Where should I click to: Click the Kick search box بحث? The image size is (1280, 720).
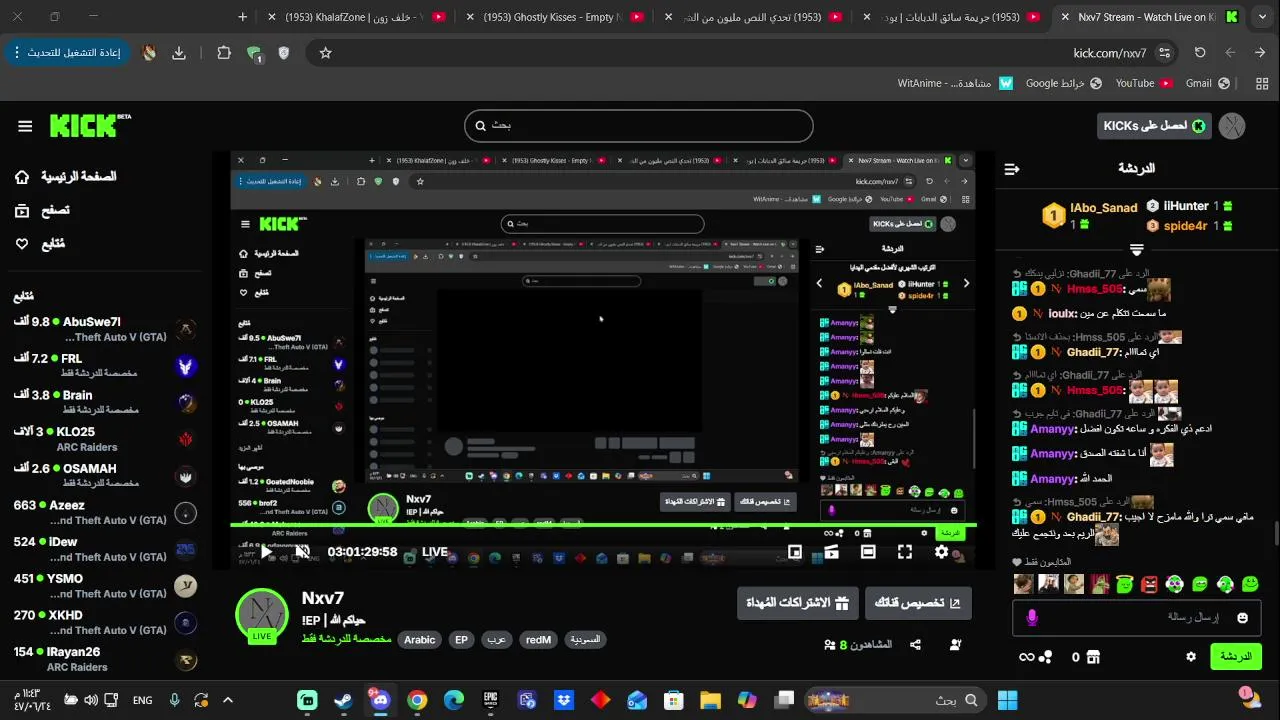[638, 126]
